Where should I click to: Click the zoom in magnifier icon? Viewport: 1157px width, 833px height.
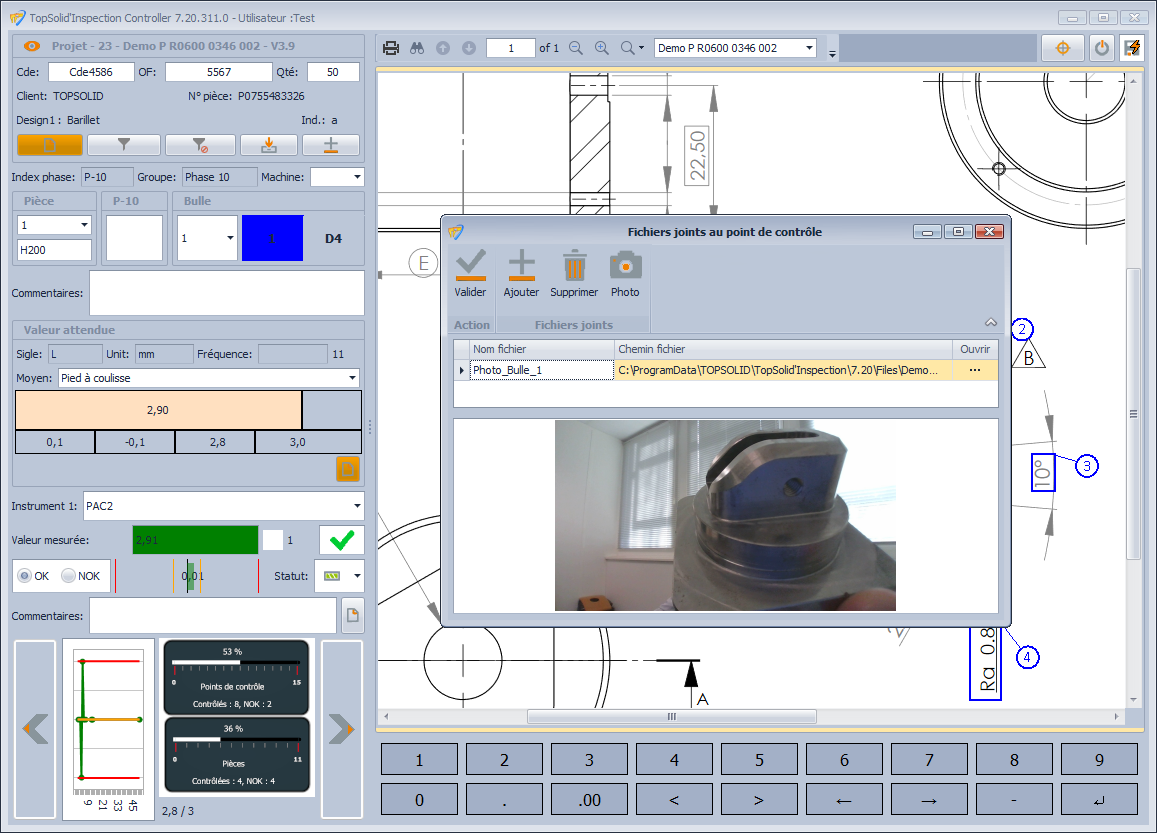[601, 48]
